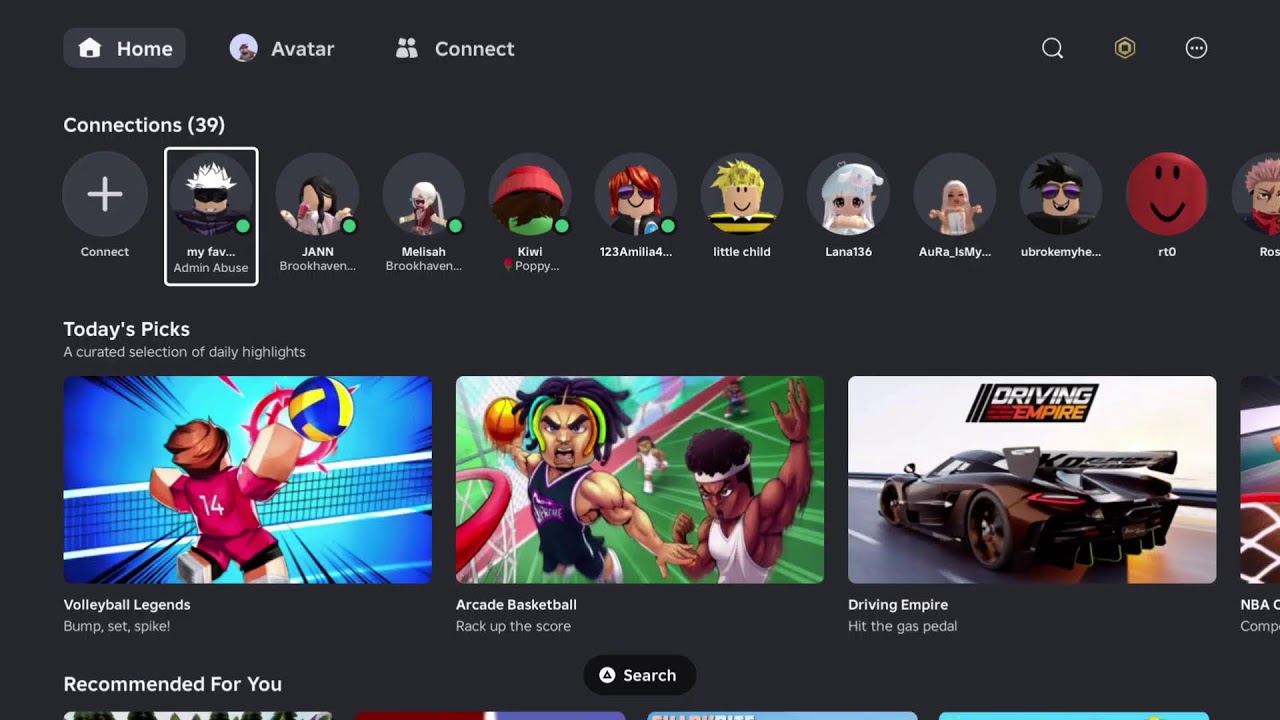Click the house icon in Home tab
The image size is (1280, 720).
pyautogui.click(x=90, y=48)
